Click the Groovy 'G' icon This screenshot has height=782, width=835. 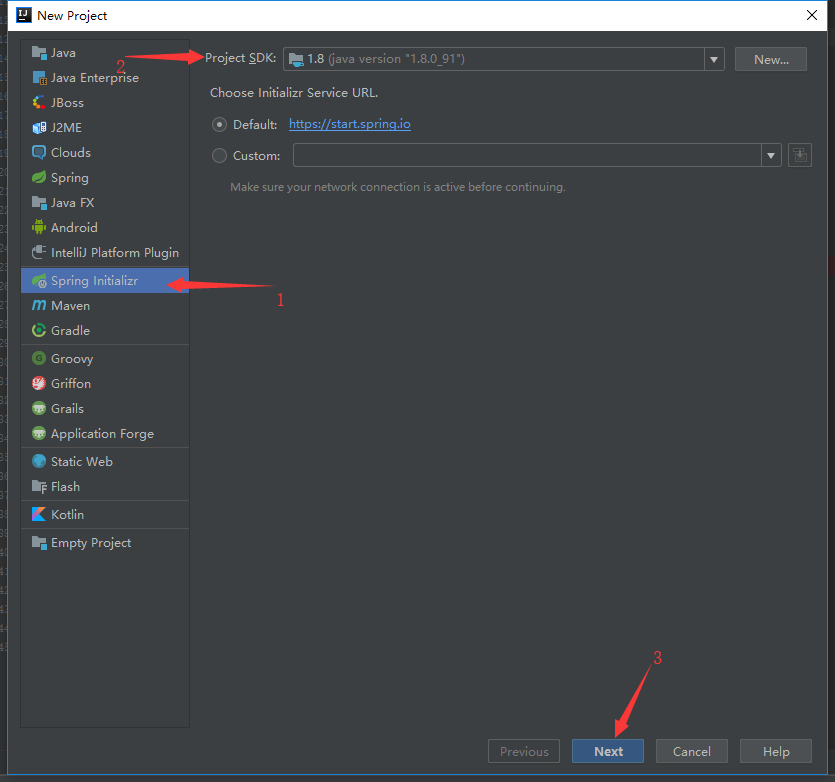pyautogui.click(x=39, y=358)
